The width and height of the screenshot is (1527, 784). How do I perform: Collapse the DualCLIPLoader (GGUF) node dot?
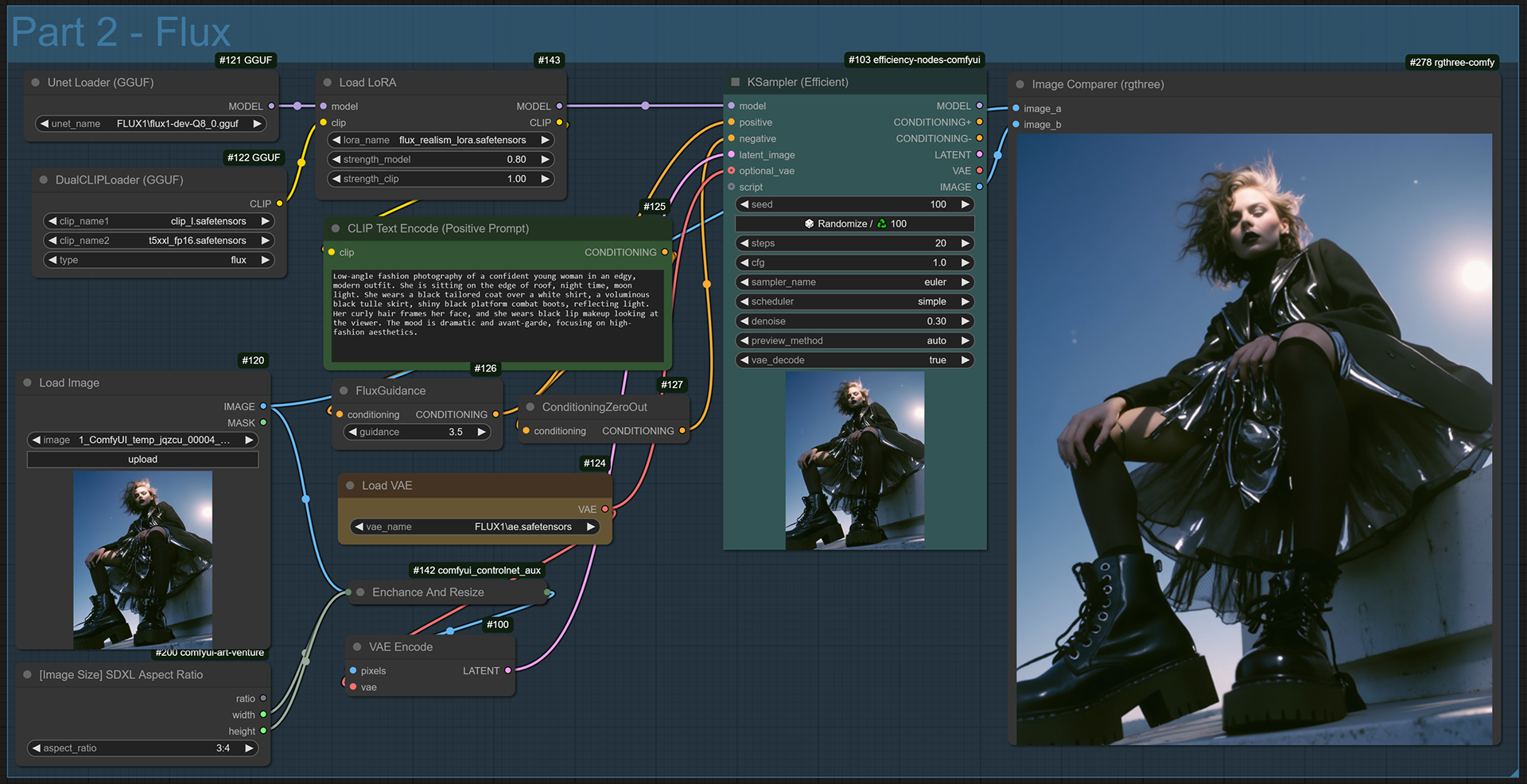click(44, 180)
